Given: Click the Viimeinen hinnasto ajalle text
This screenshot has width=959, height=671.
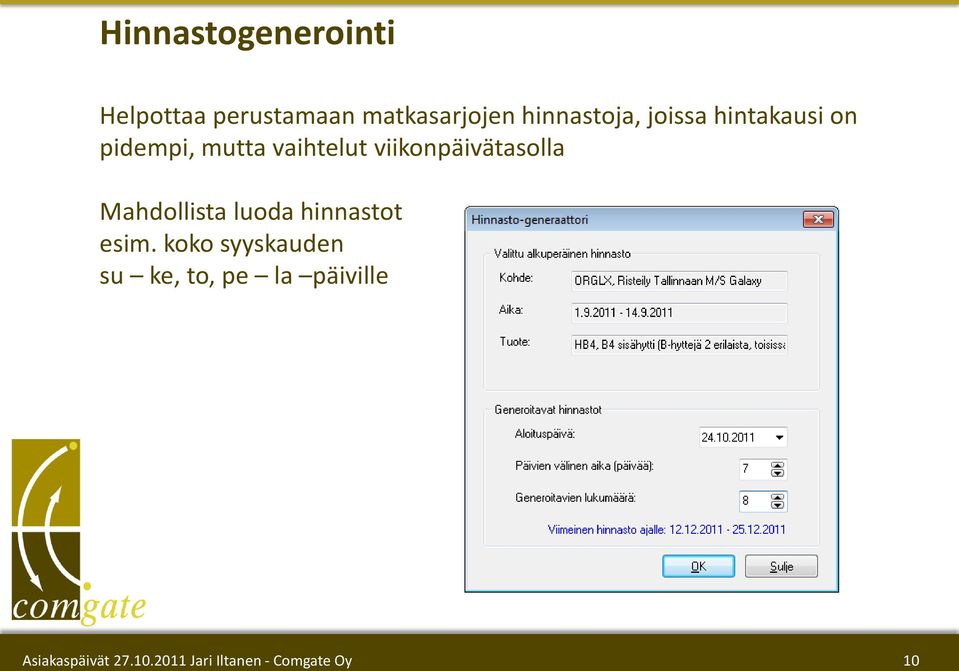Looking at the screenshot, I should pos(667,530).
